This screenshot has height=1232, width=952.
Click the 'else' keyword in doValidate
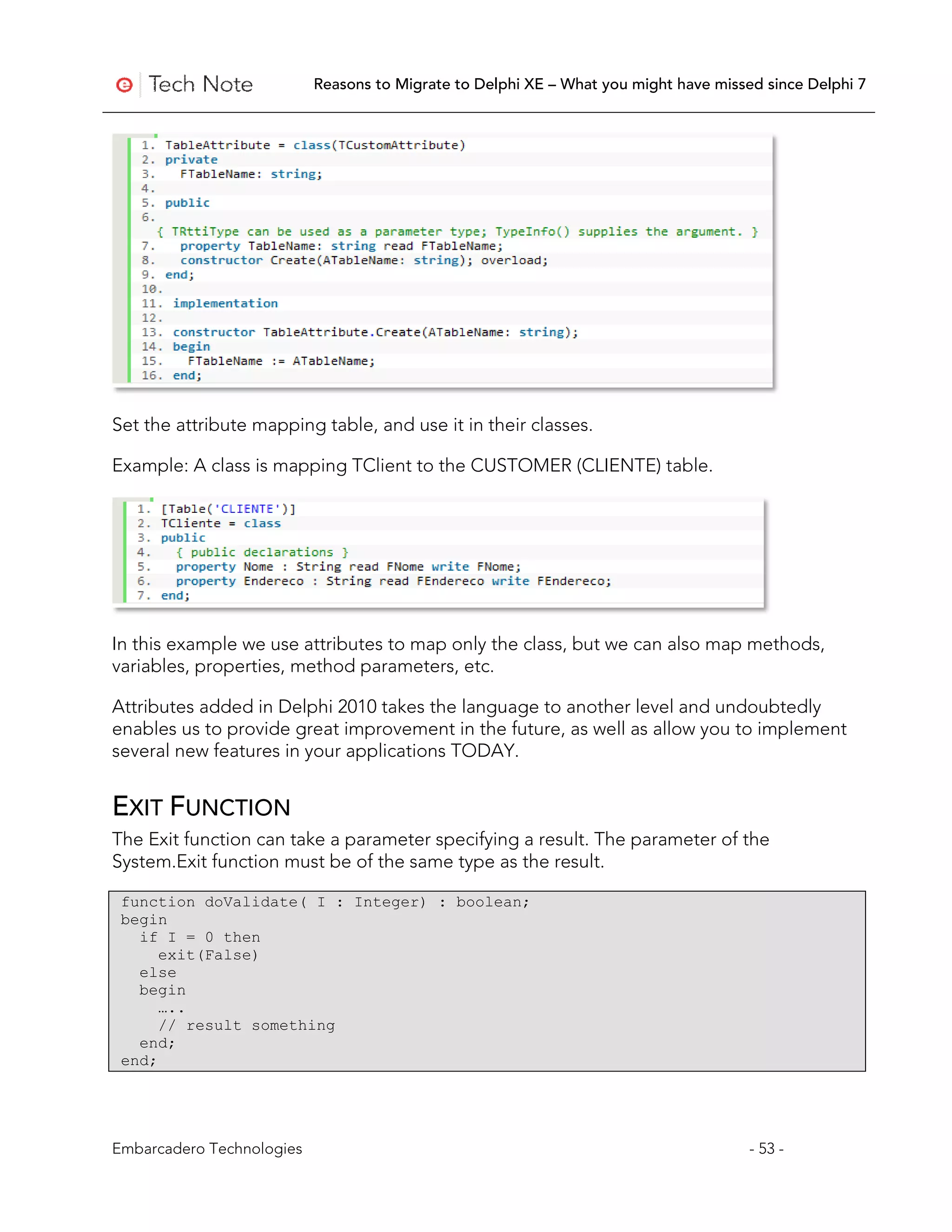pos(158,973)
